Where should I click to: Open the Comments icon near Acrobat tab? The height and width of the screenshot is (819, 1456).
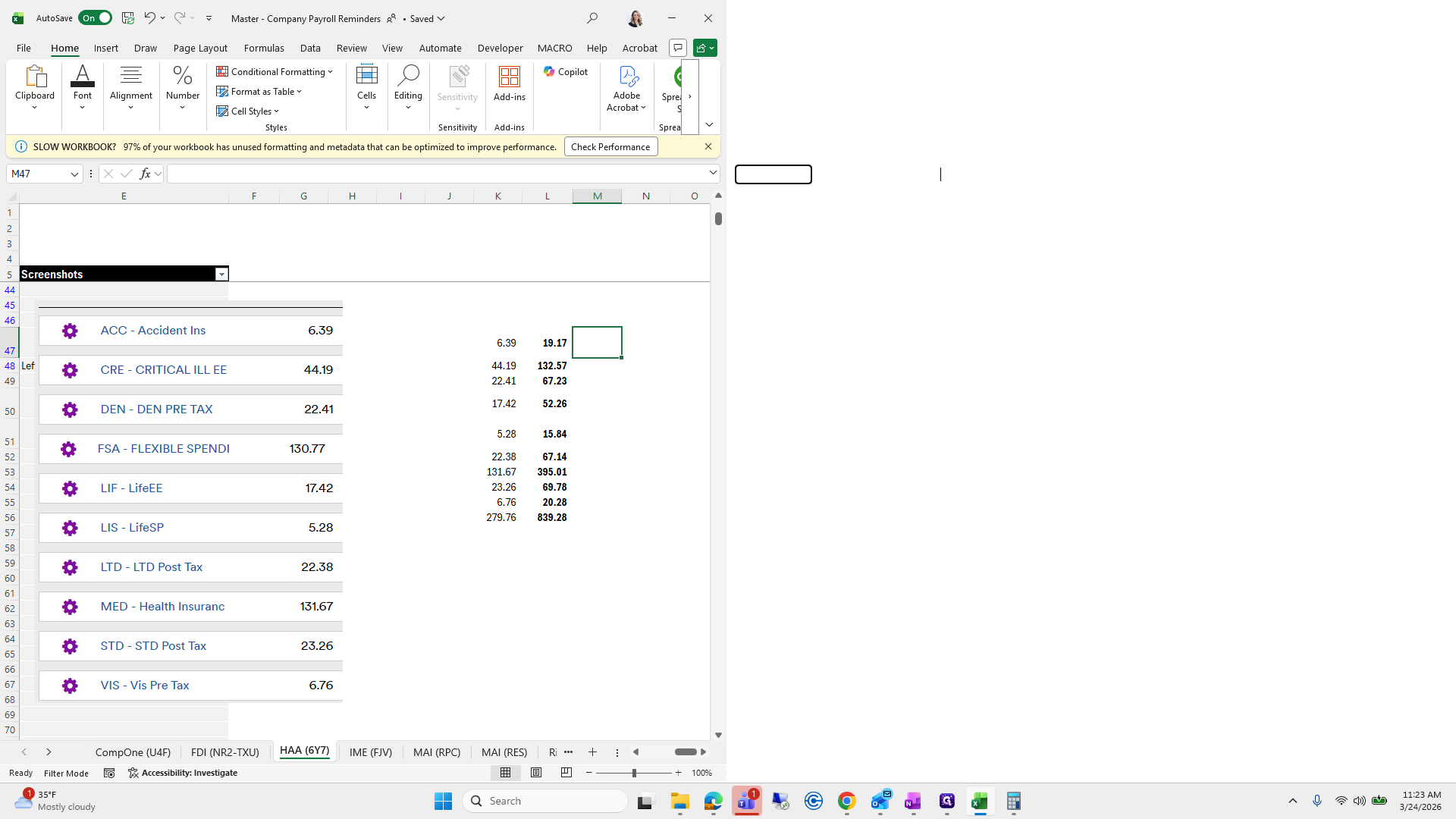[678, 48]
